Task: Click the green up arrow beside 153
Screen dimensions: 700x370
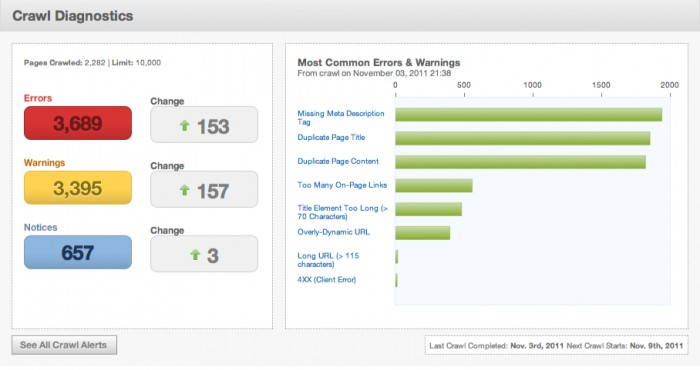Action: click(184, 125)
